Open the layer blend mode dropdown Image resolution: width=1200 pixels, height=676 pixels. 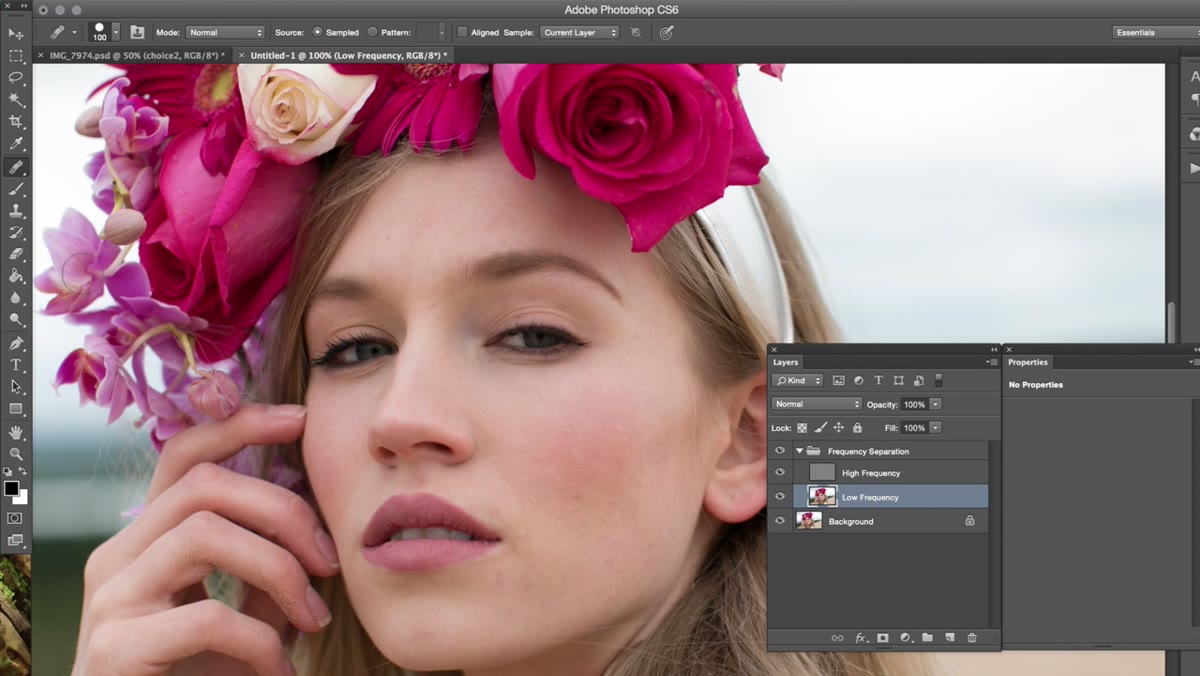(816, 404)
